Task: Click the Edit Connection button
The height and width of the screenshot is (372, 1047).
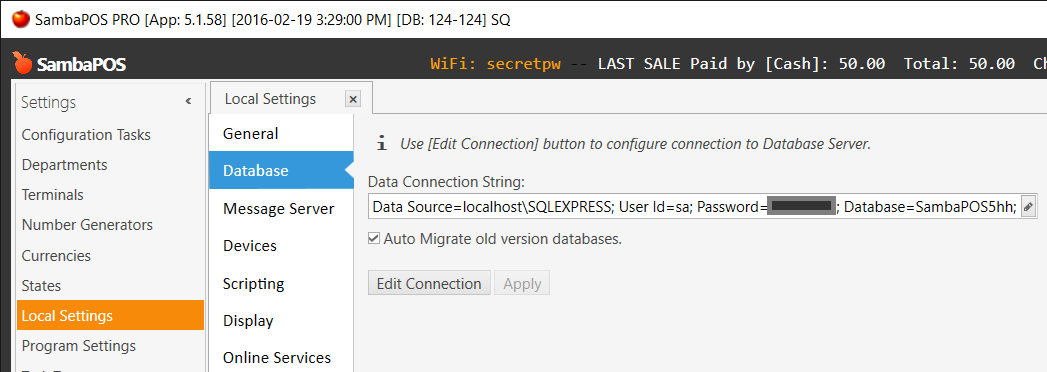Action: point(429,283)
